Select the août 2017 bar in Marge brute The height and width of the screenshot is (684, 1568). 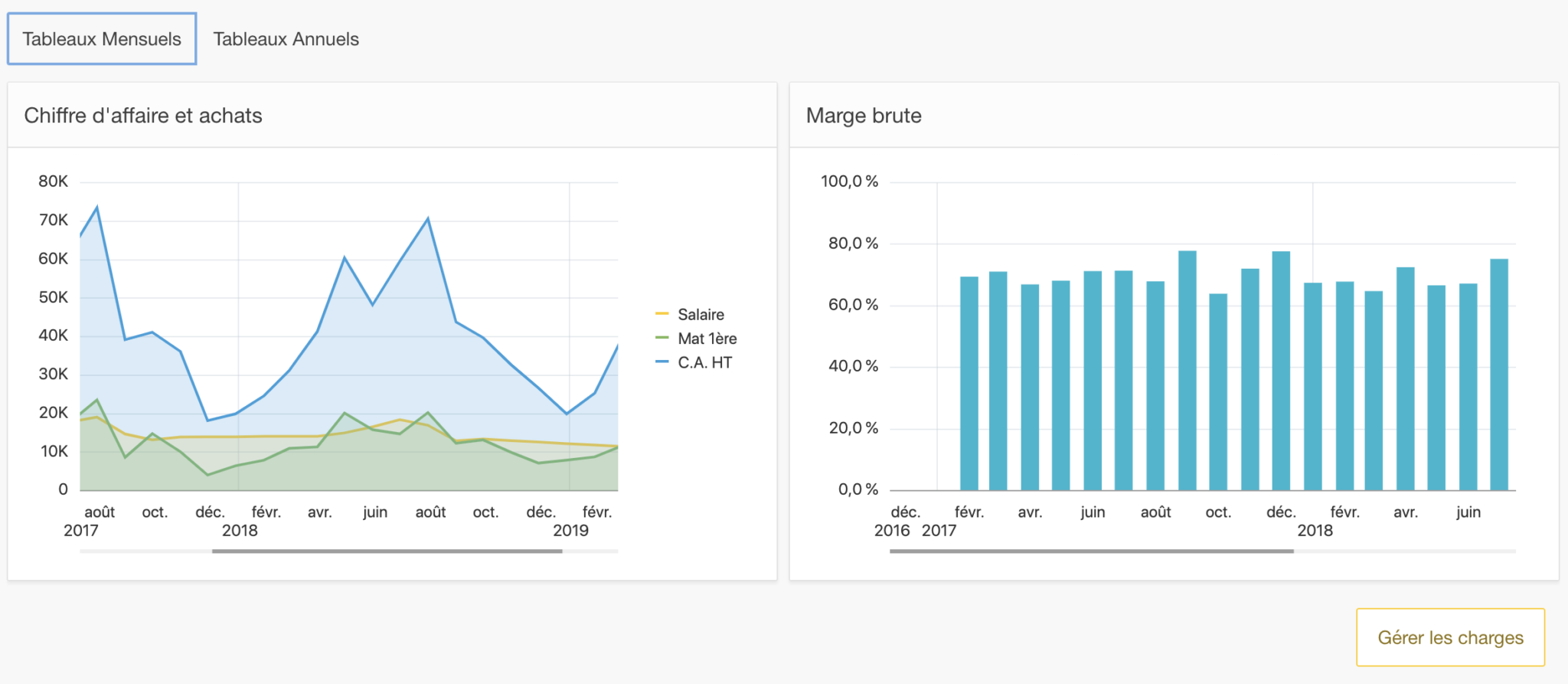(x=1155, y=385)
